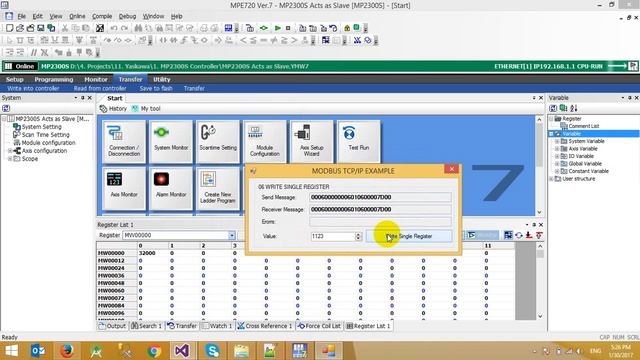Expand System Variable in Variable panel
The image size is (640, 360).
(557, 141)
